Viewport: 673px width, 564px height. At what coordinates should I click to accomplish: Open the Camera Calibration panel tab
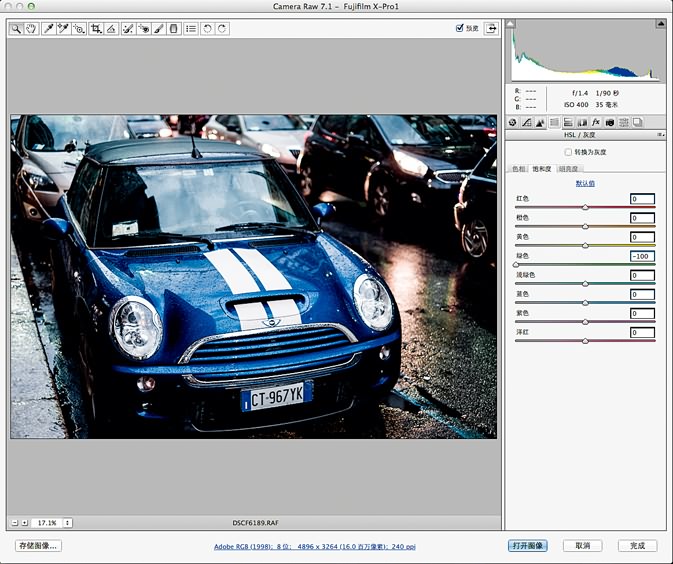click(x=610, y=123)
